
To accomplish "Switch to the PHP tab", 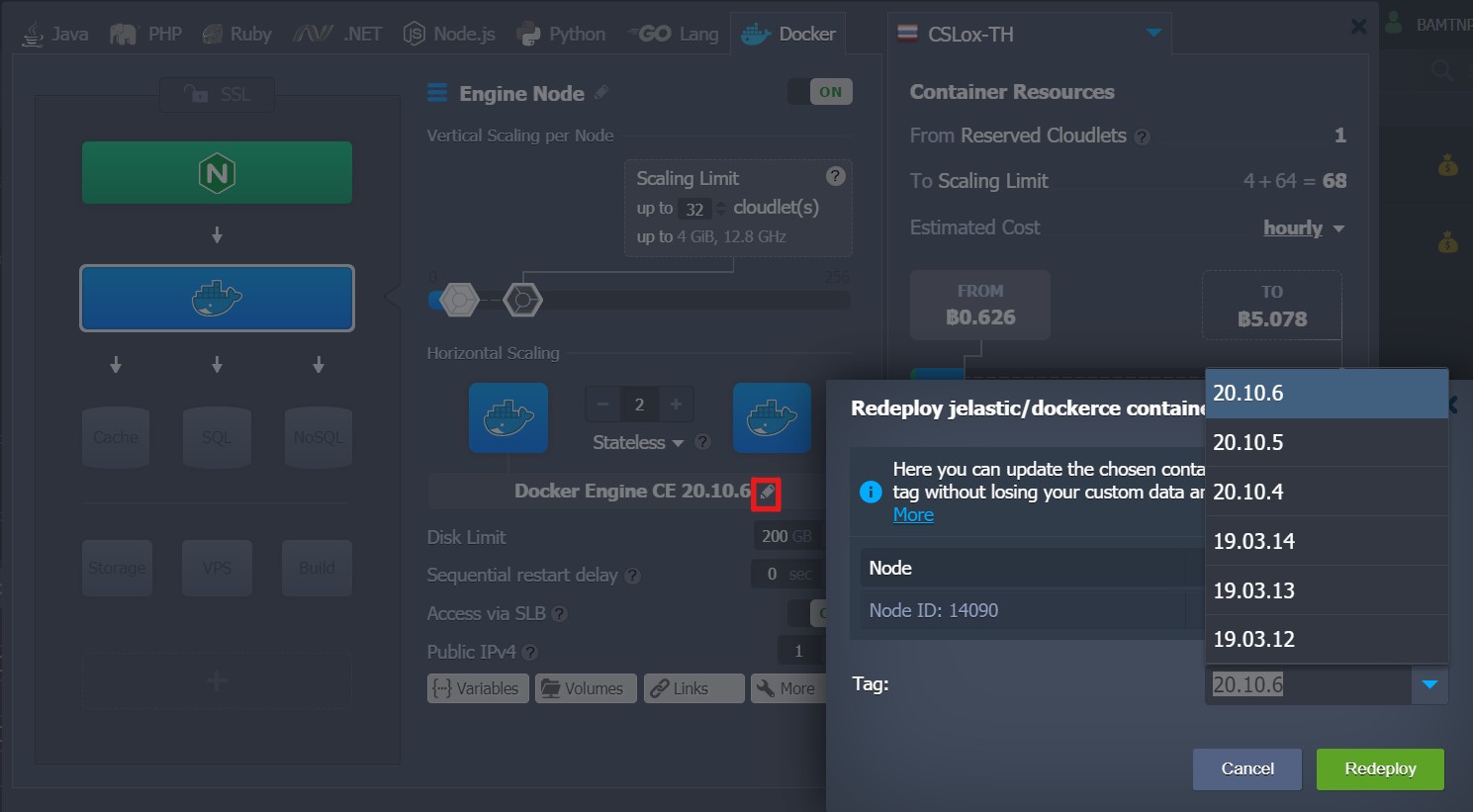I will [146, 34].
